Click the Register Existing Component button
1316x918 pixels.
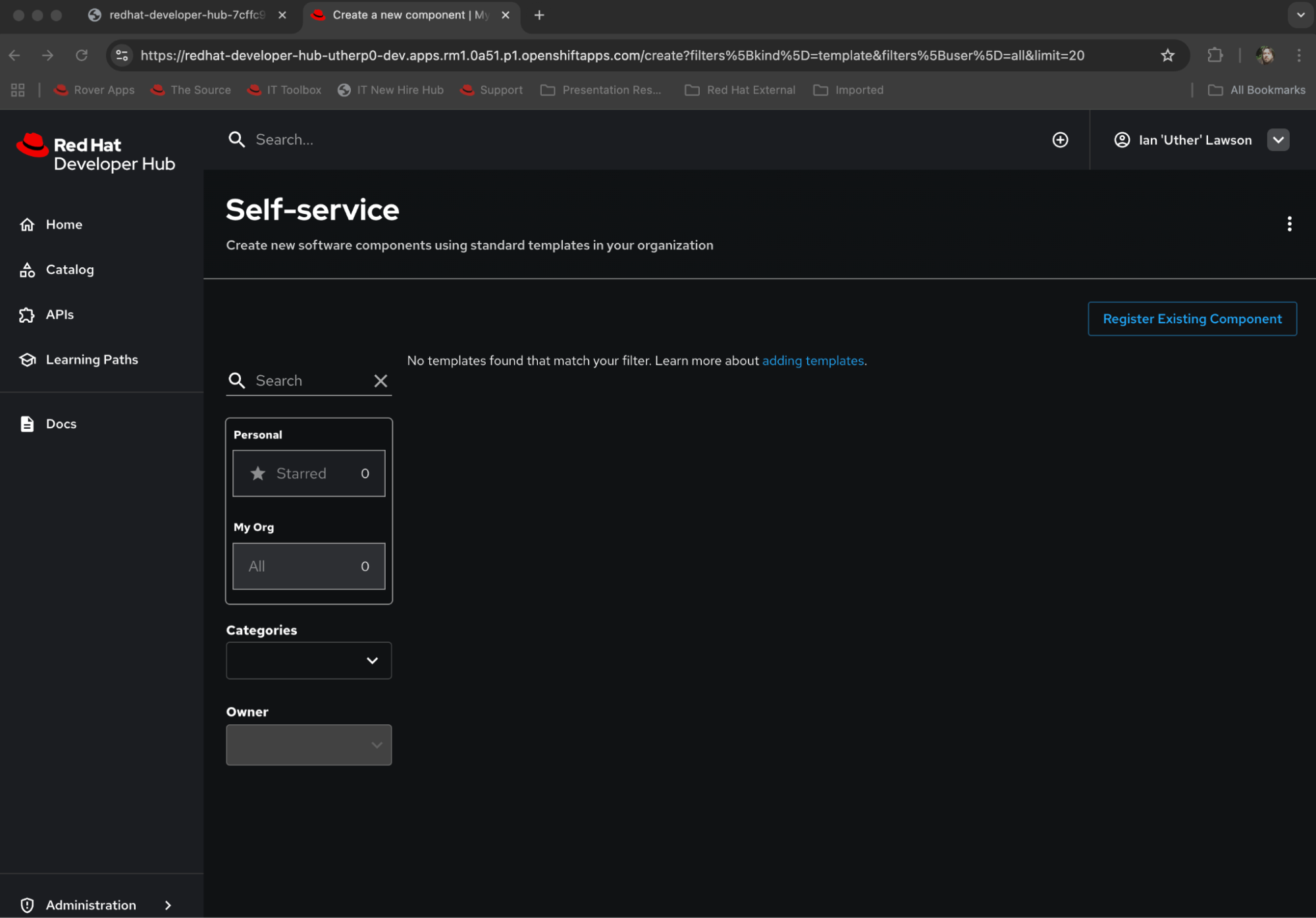(x=1192, y=319)
